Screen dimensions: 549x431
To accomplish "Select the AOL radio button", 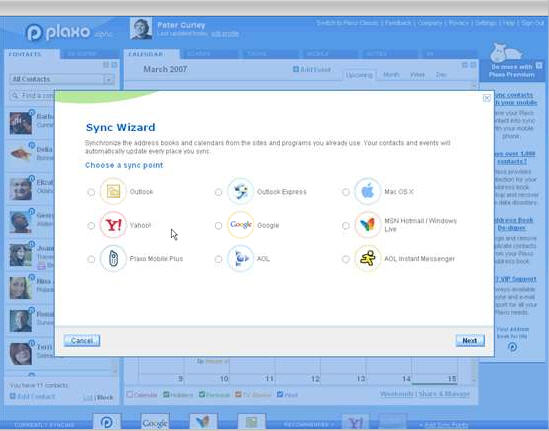I will click(x=218, y=259).
